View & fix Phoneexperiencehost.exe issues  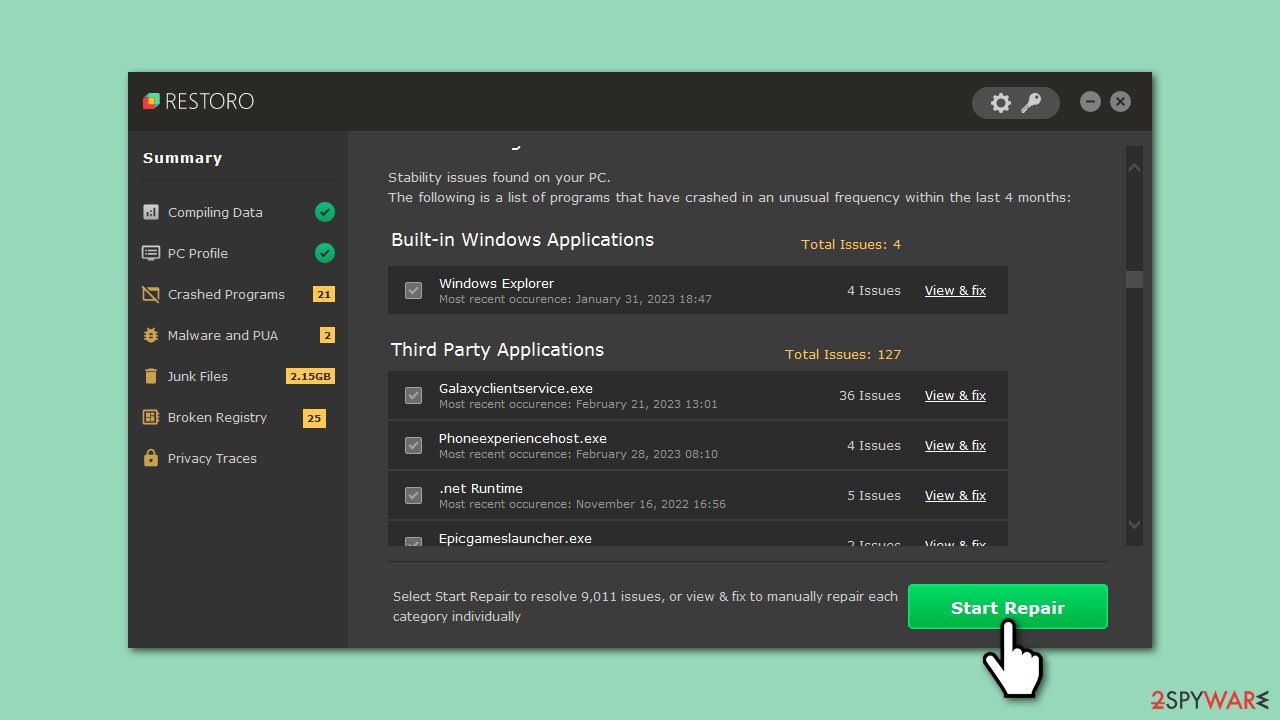[955, 445]
